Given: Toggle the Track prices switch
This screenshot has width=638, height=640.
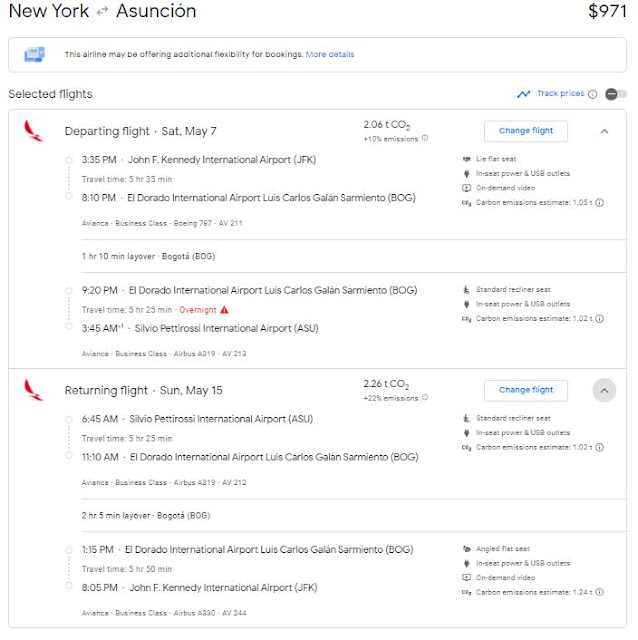Looking at the screenshot, I should click(616, 94).
